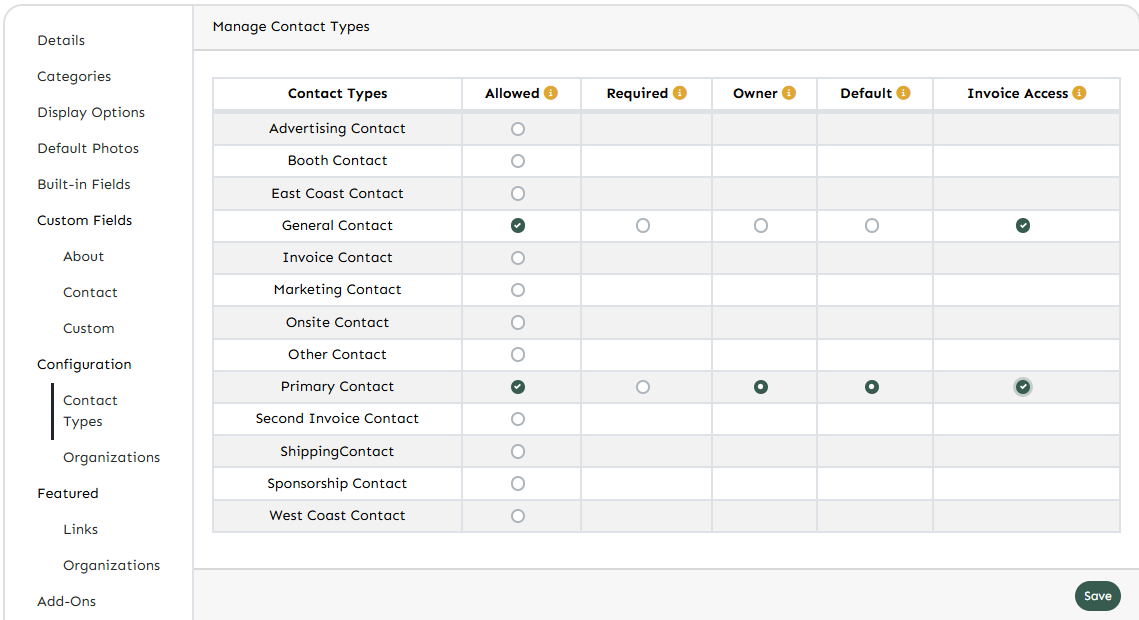Disable Invoice Access for Primary Contact

tap(1022, 387)
